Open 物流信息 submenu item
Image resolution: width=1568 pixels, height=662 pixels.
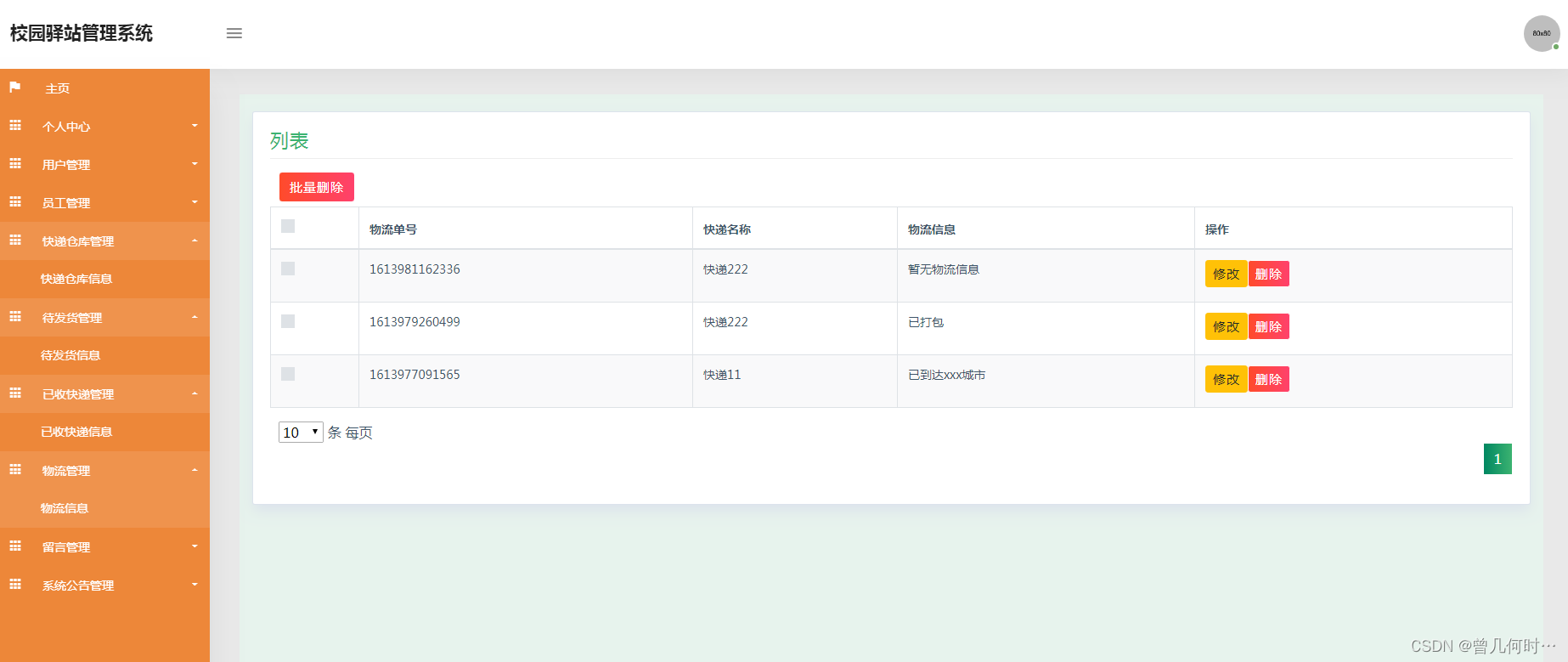click(65, 508)
